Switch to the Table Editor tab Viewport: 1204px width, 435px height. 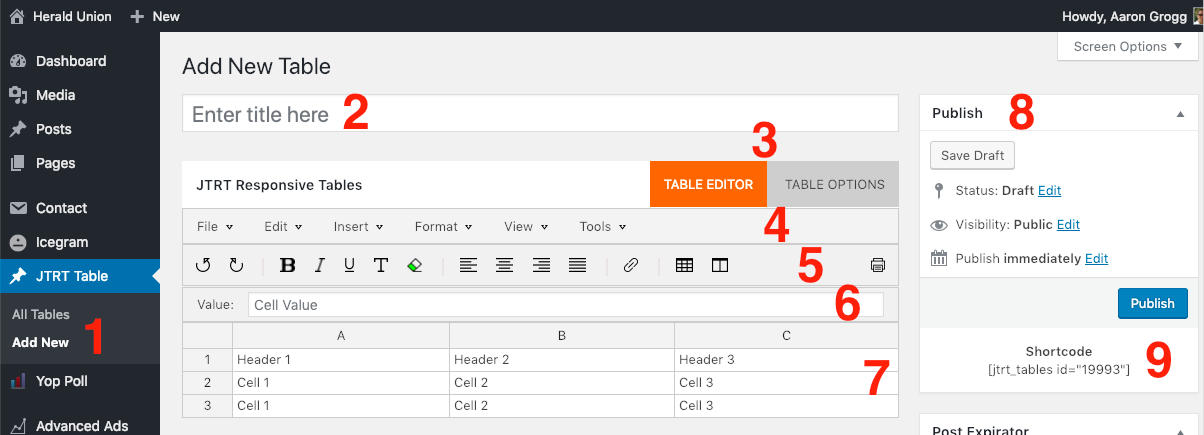click(x=708, y=184)
